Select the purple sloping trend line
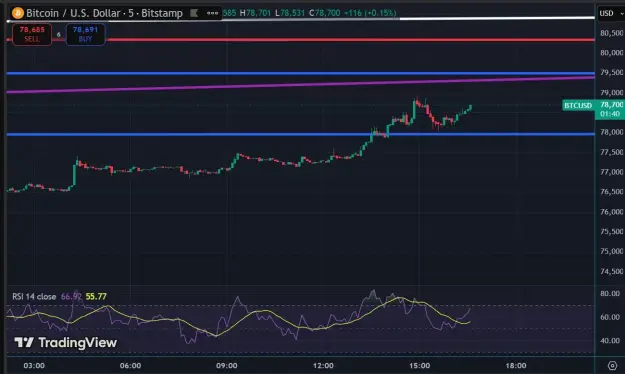625x374 pixels. [301, 85]
